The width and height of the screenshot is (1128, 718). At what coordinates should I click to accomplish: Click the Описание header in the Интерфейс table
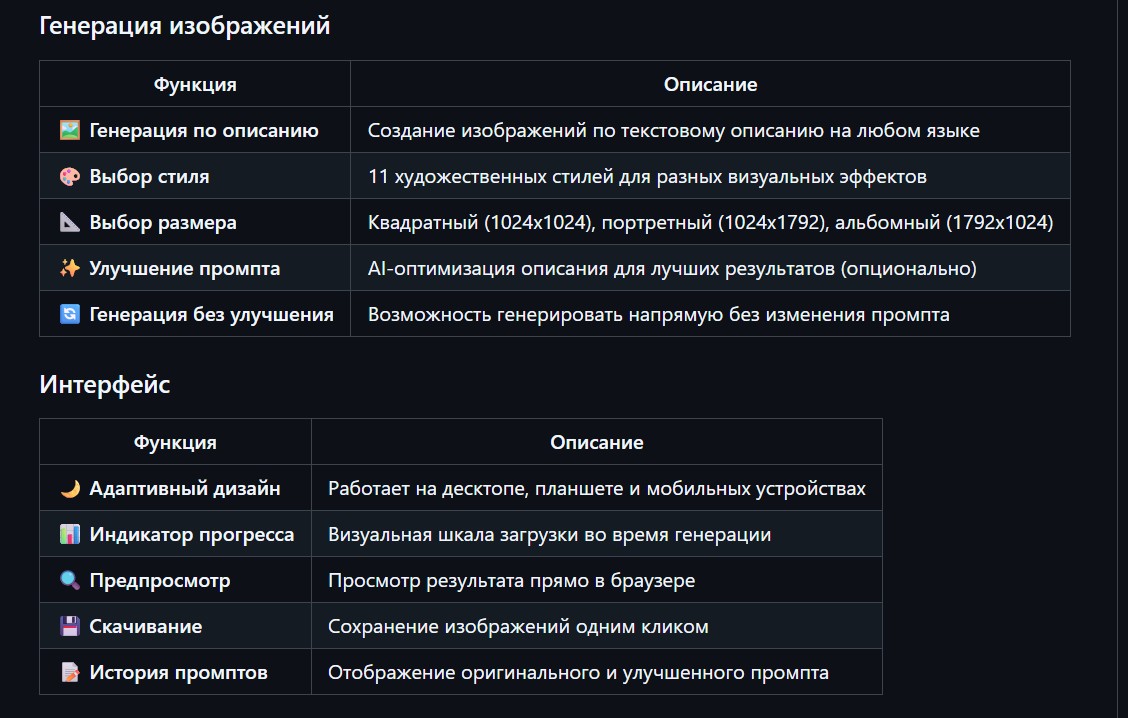(597, 442)
